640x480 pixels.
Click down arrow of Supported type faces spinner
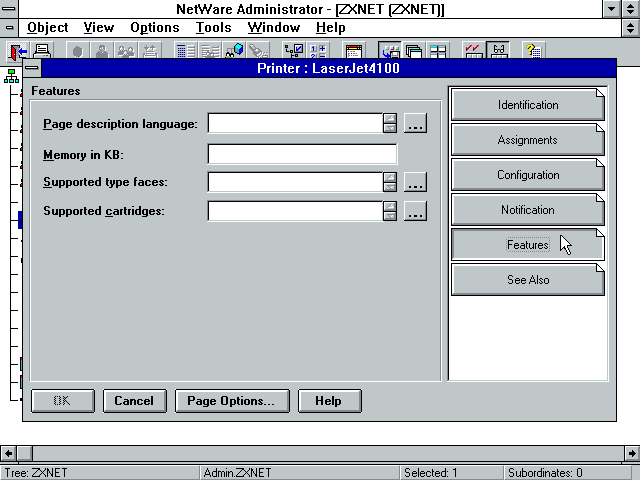click(390, 187)
